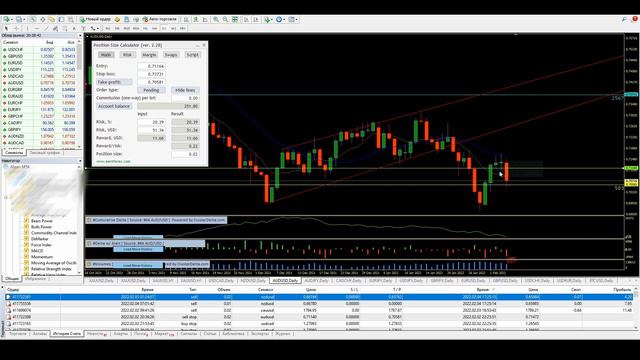Viewport: 640px width, 360px height.
Task: Click the Hide lines button
Action: pos(185,90)
